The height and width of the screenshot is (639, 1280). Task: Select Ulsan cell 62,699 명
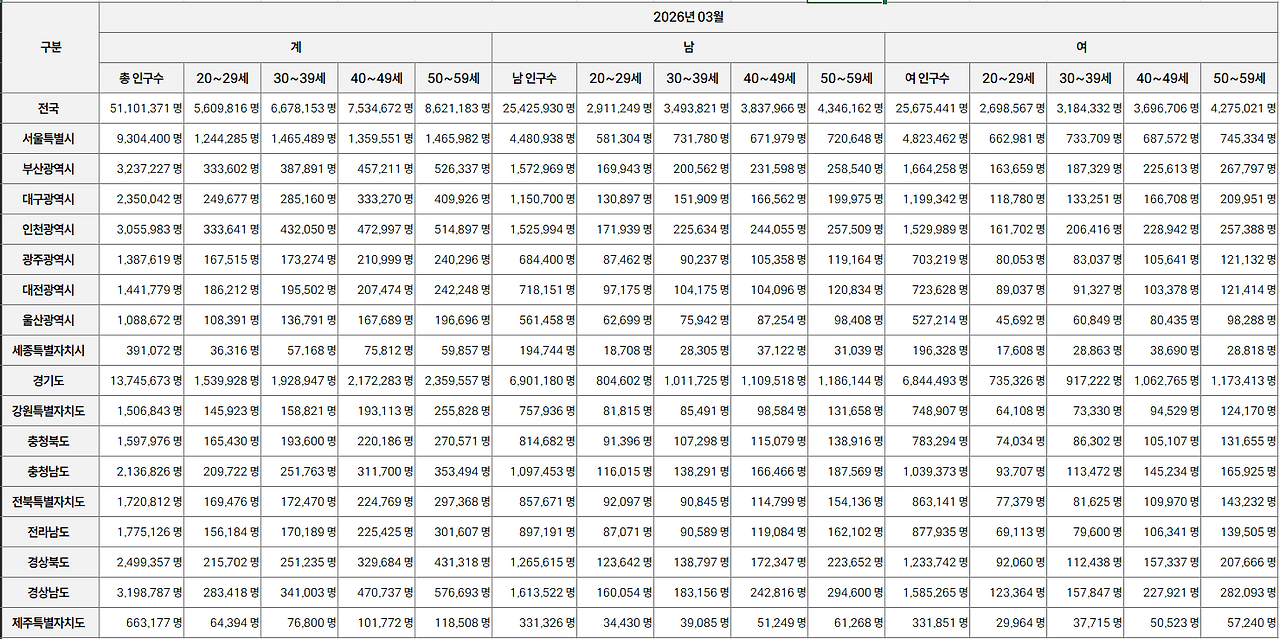click(x=616, y=320)
